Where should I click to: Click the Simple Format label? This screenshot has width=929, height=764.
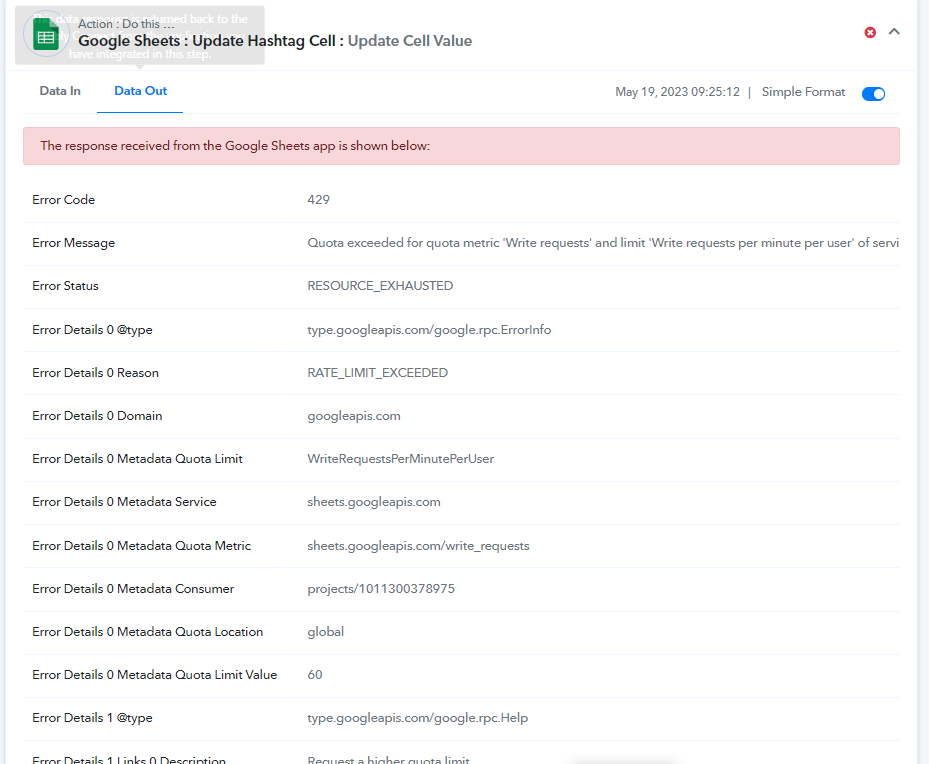[803, 92]
